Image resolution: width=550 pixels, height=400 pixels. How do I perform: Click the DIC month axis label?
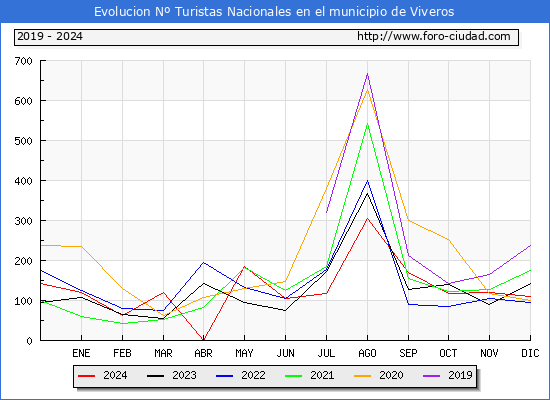(530, 353)
